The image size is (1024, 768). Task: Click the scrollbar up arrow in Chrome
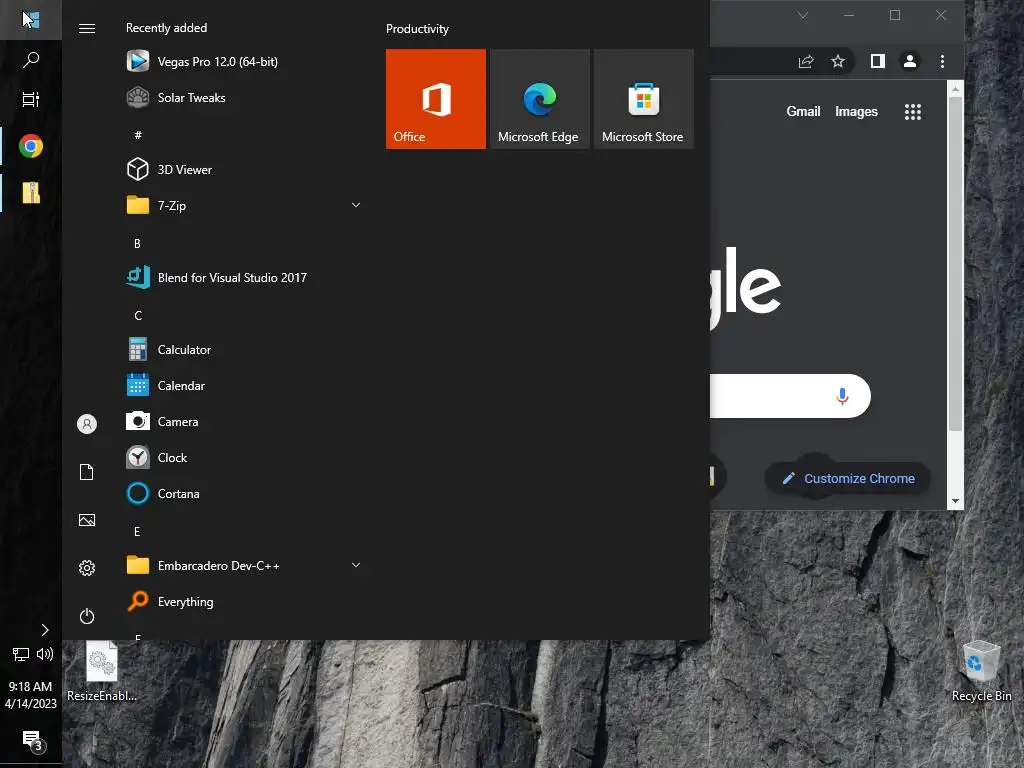[955, 89]
